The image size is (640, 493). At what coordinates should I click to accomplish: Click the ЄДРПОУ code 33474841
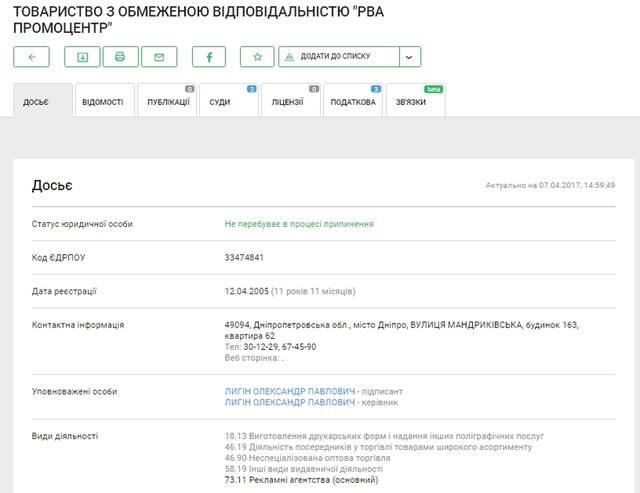point(244,257)
